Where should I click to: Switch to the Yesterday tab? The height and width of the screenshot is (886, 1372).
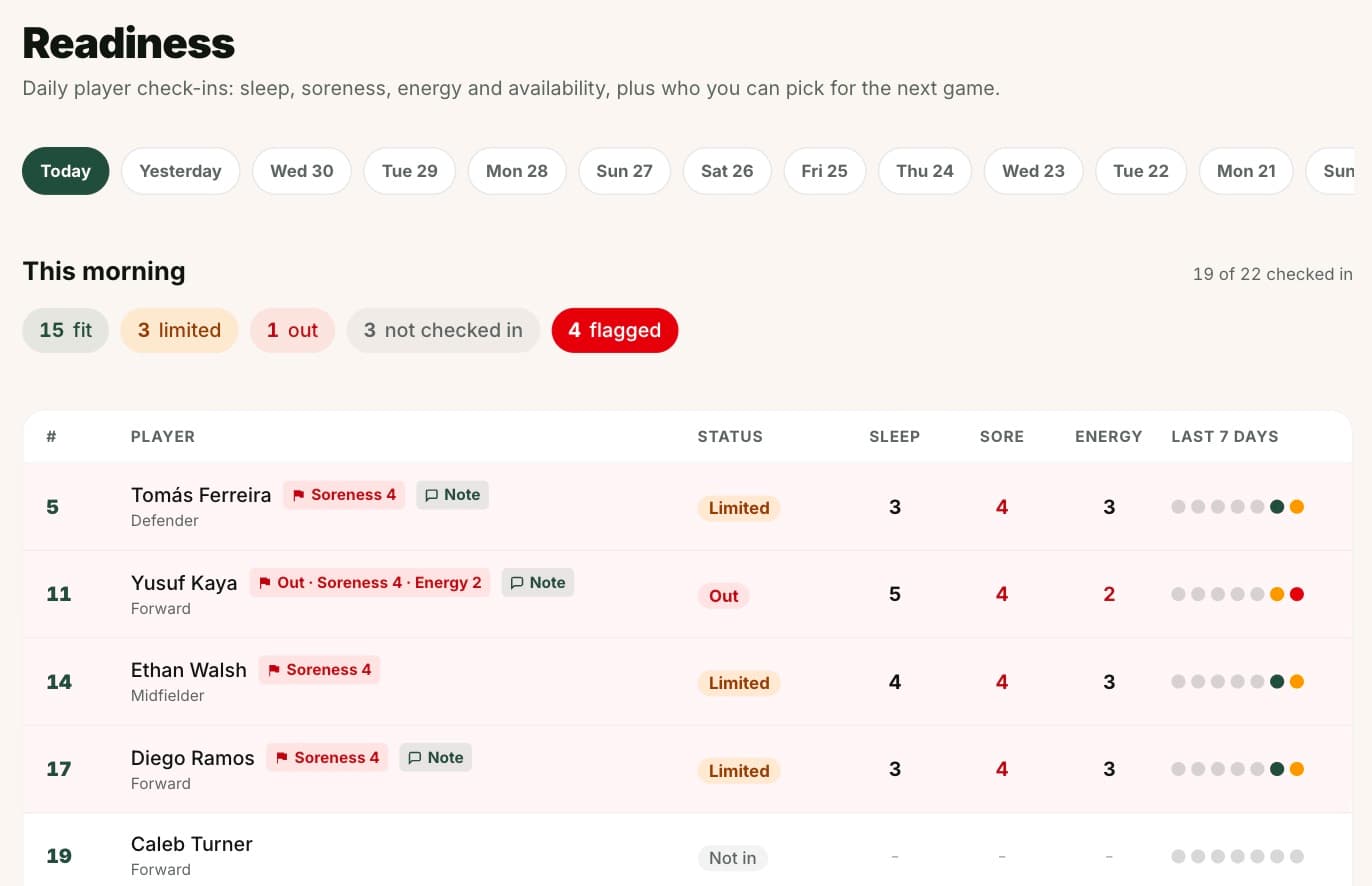(180, 171)
